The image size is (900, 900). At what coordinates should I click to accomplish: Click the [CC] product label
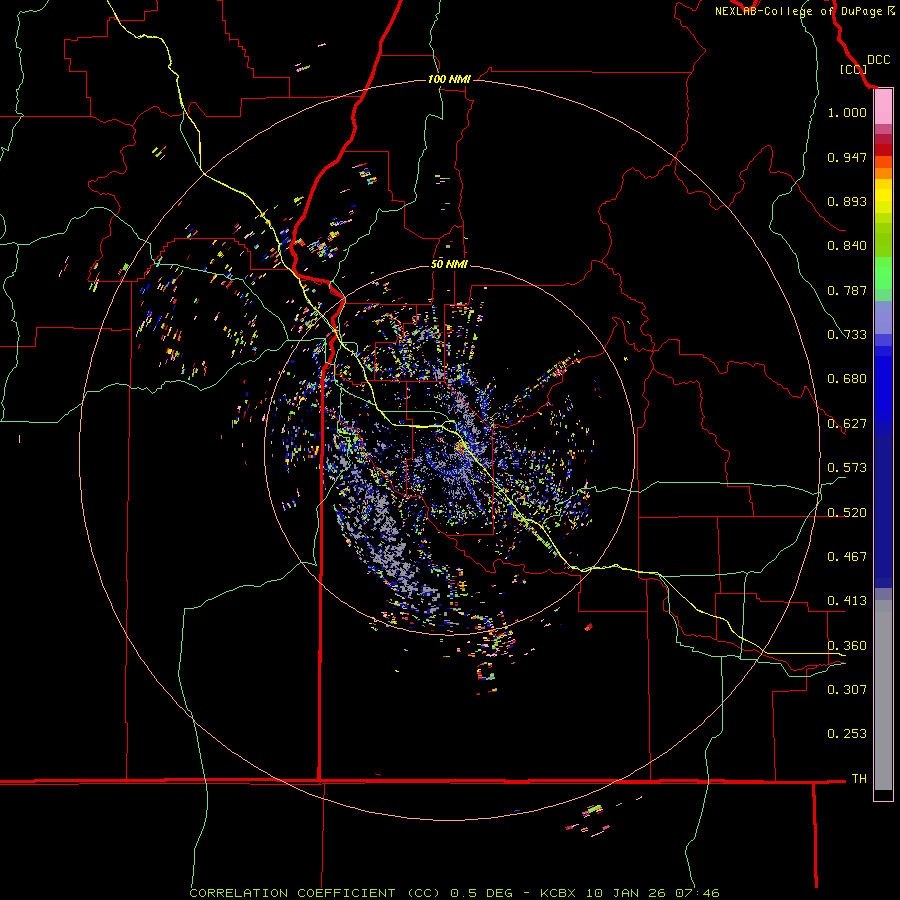click(853, 69)
